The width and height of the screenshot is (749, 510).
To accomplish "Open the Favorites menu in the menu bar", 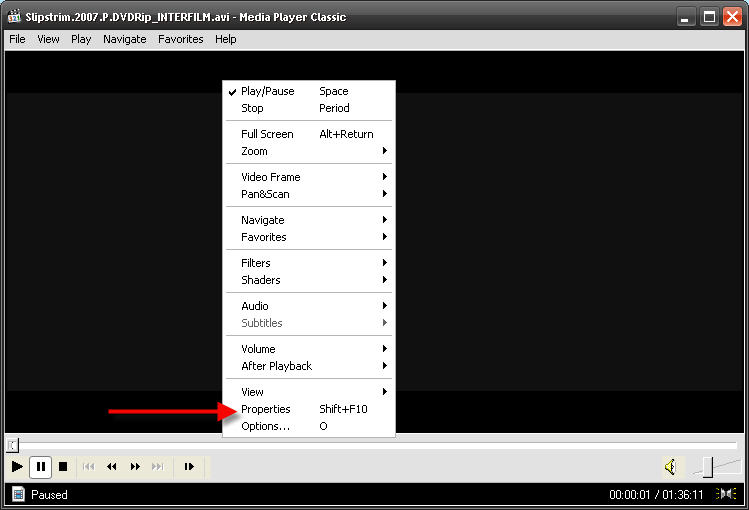I will click(x=181, y=39).
